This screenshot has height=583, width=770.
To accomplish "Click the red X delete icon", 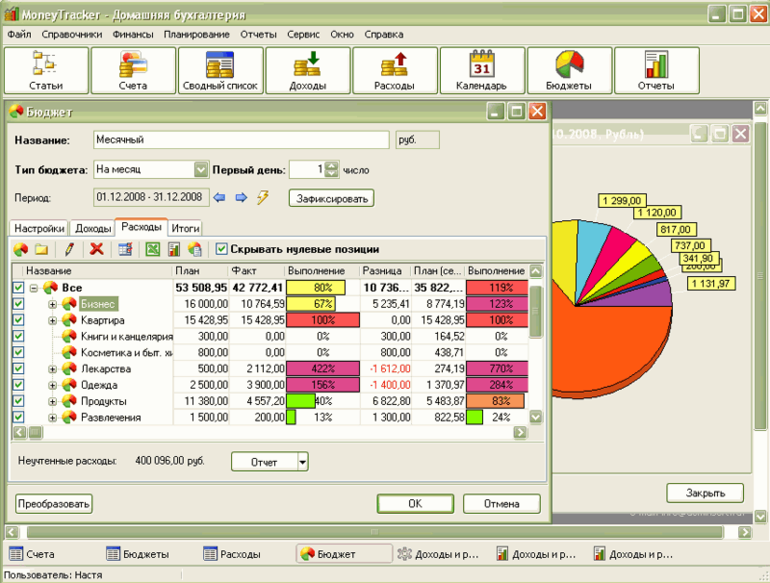I will click(97, 249).
